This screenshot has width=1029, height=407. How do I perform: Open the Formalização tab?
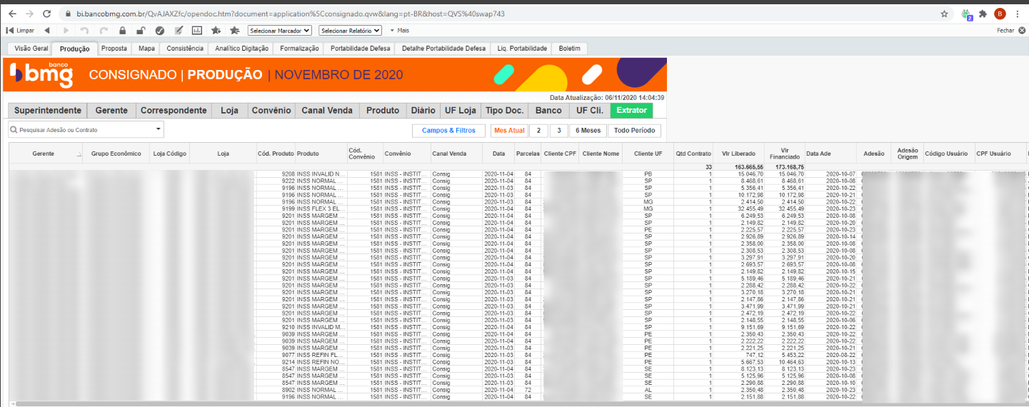point(299,49)
